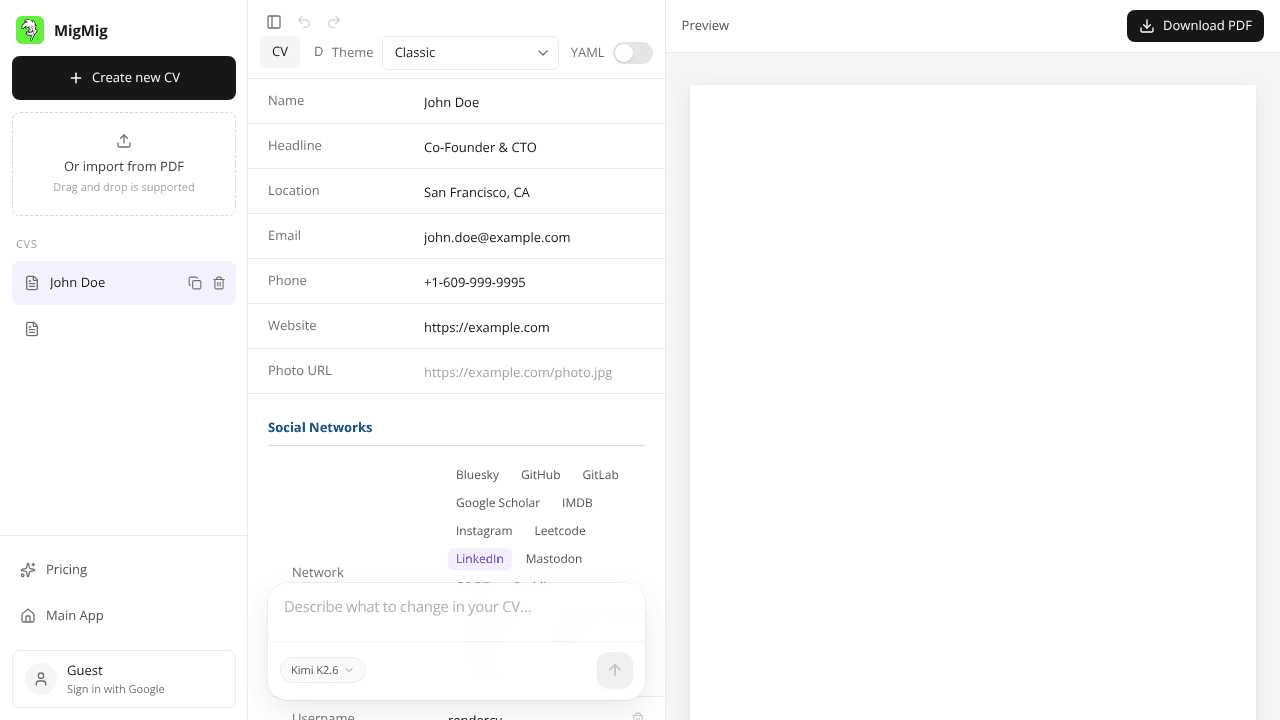Viewport: 1280px width, 720px height.
Task: Switch to the D tab beside CV
Action: 318,52
